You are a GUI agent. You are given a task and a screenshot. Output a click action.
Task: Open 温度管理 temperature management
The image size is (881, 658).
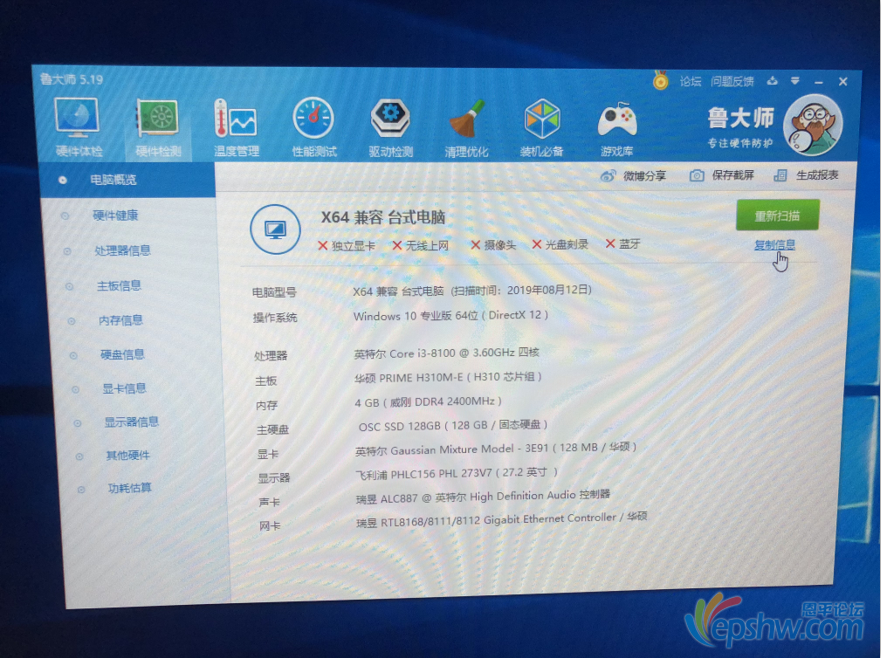[x=236, y=128]
